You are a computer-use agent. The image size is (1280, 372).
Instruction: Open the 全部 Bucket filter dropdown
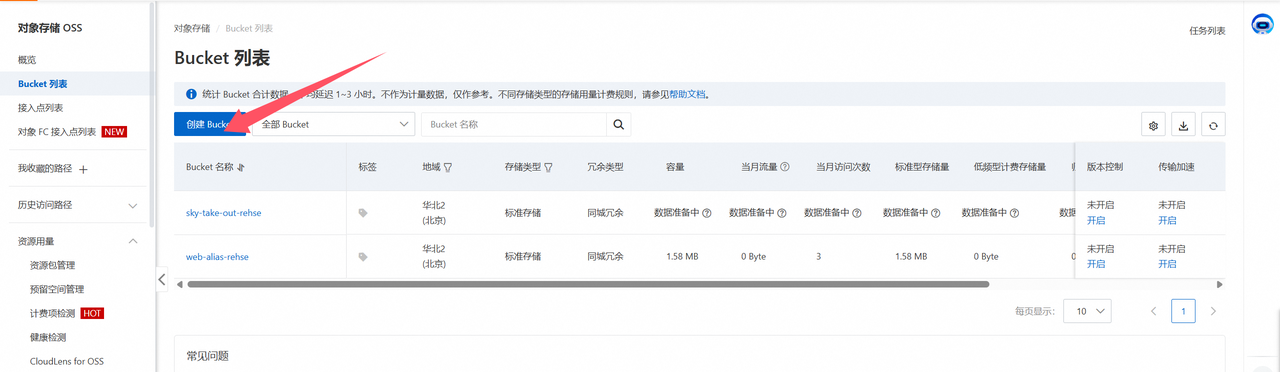pyautogui.click(x=334, y=125)
